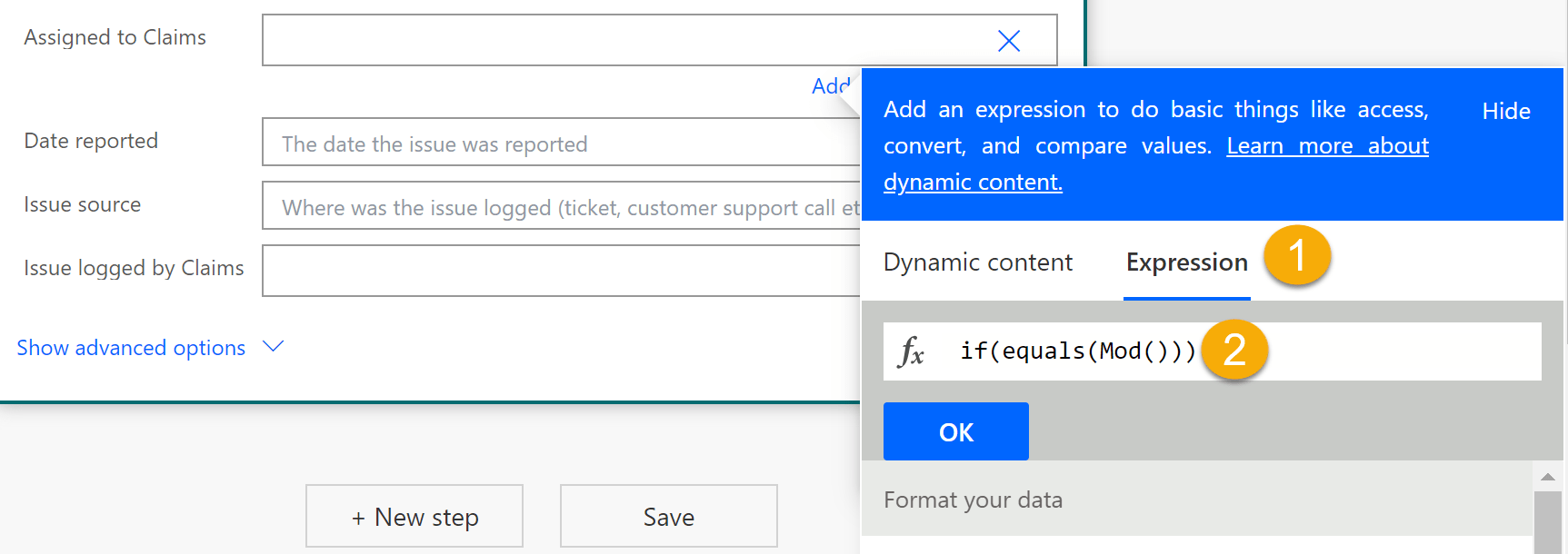The width and height of the screenshot is (1568, 554).
Task: Focus the Issue logged by Claims field
Action: pos(560,270)
